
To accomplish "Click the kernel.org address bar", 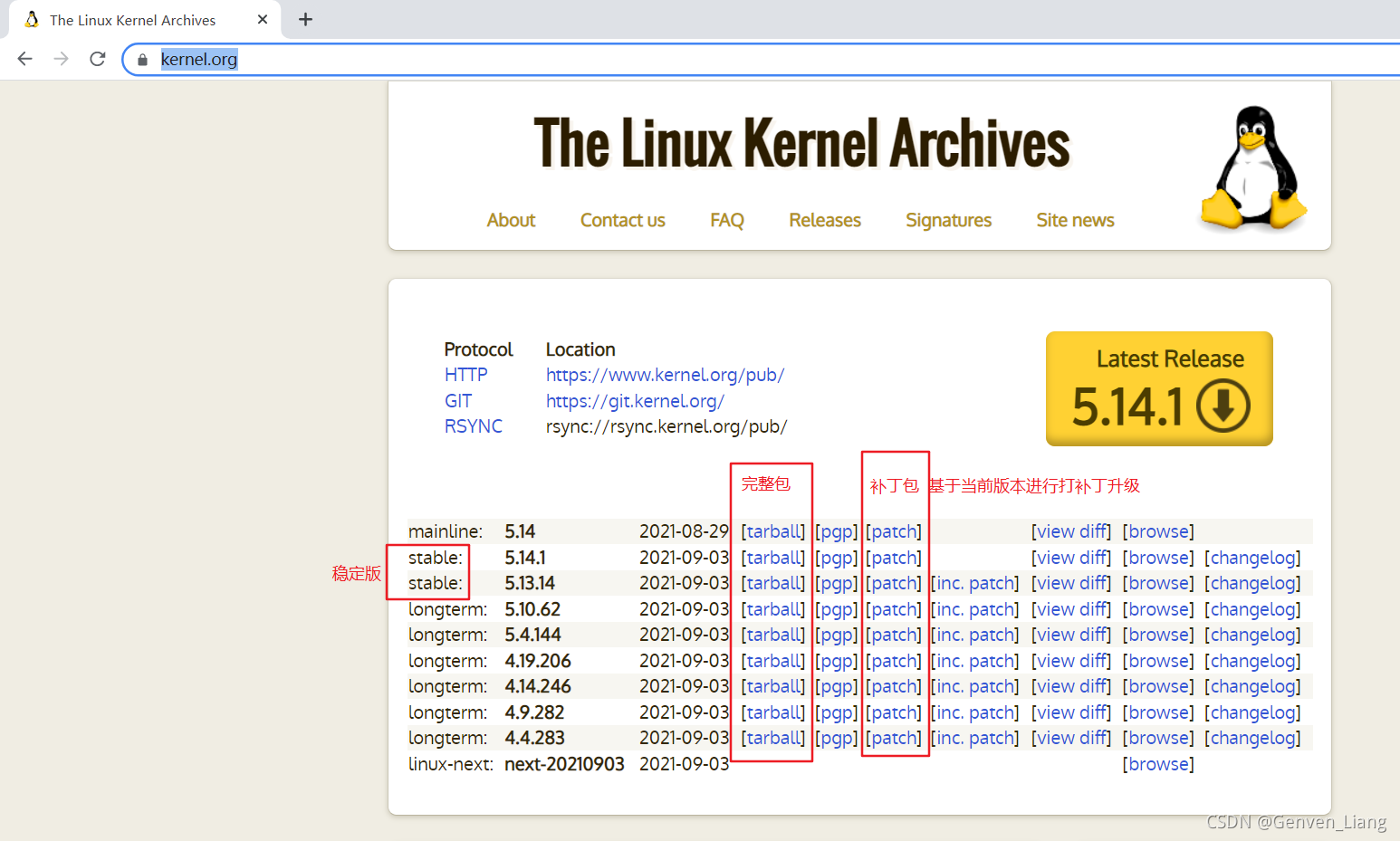I will click(x=761, y=60).
